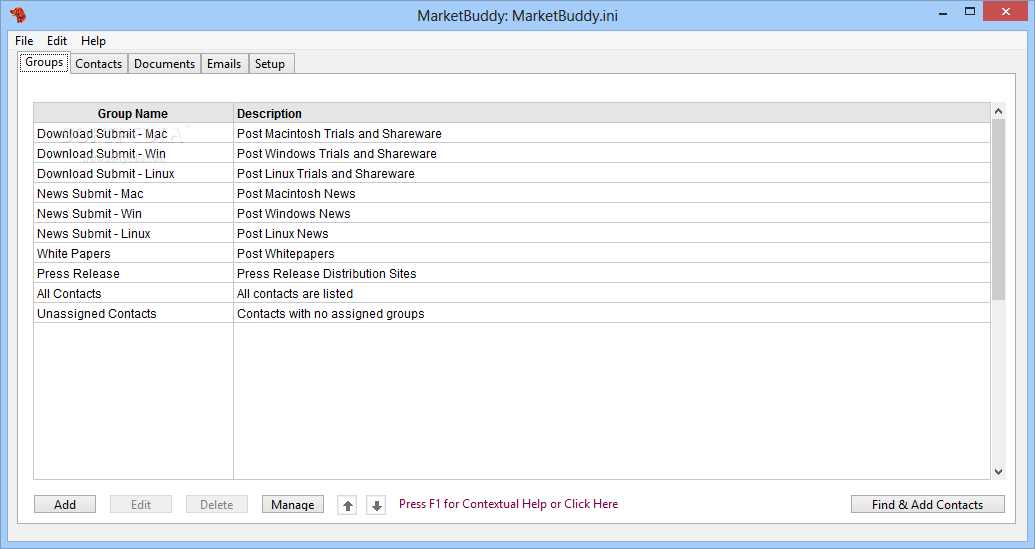
Task: Switch to the Contacts tab
Action: tap(98, 64)
